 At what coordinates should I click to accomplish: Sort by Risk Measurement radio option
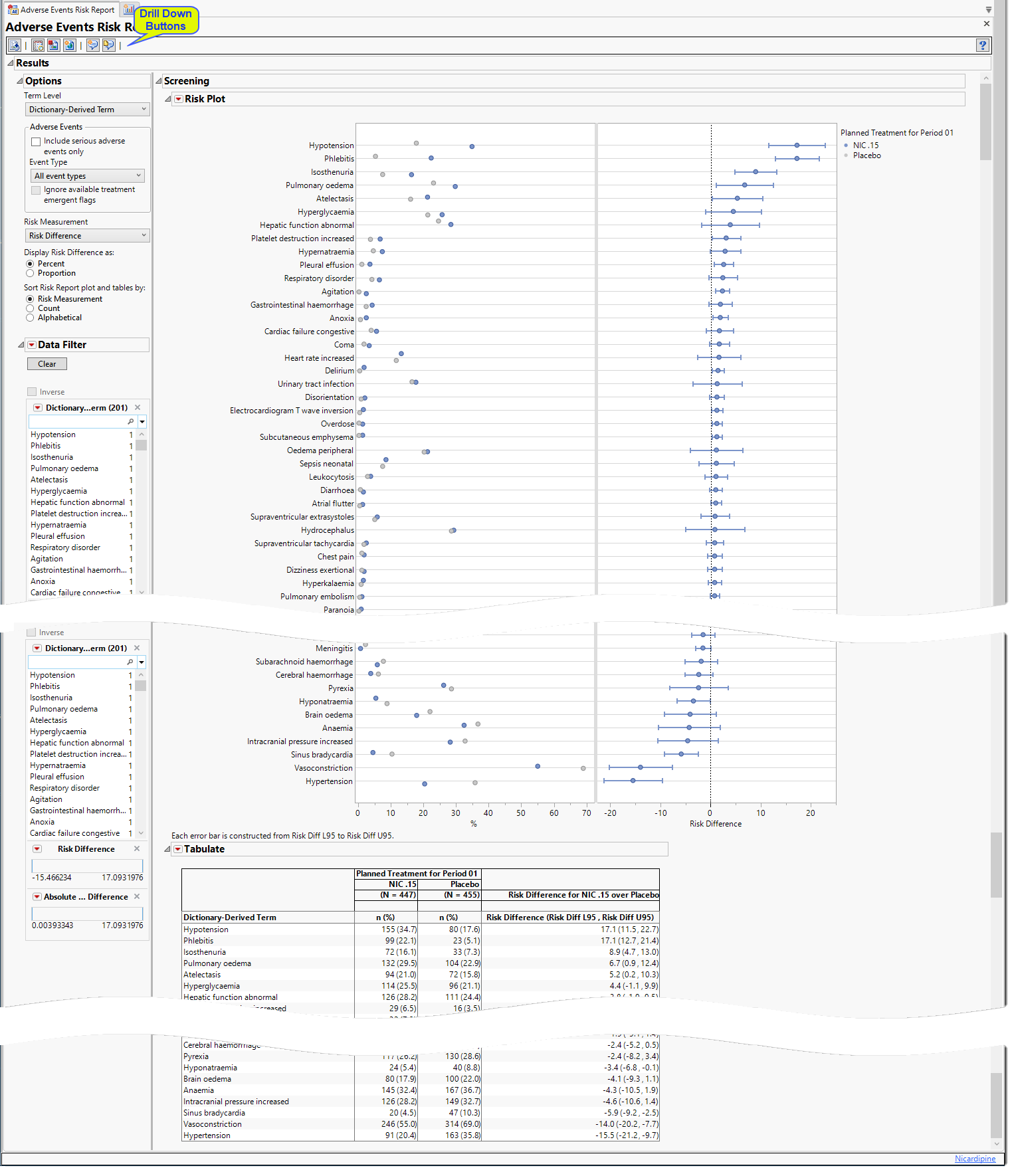pos(30,299)
